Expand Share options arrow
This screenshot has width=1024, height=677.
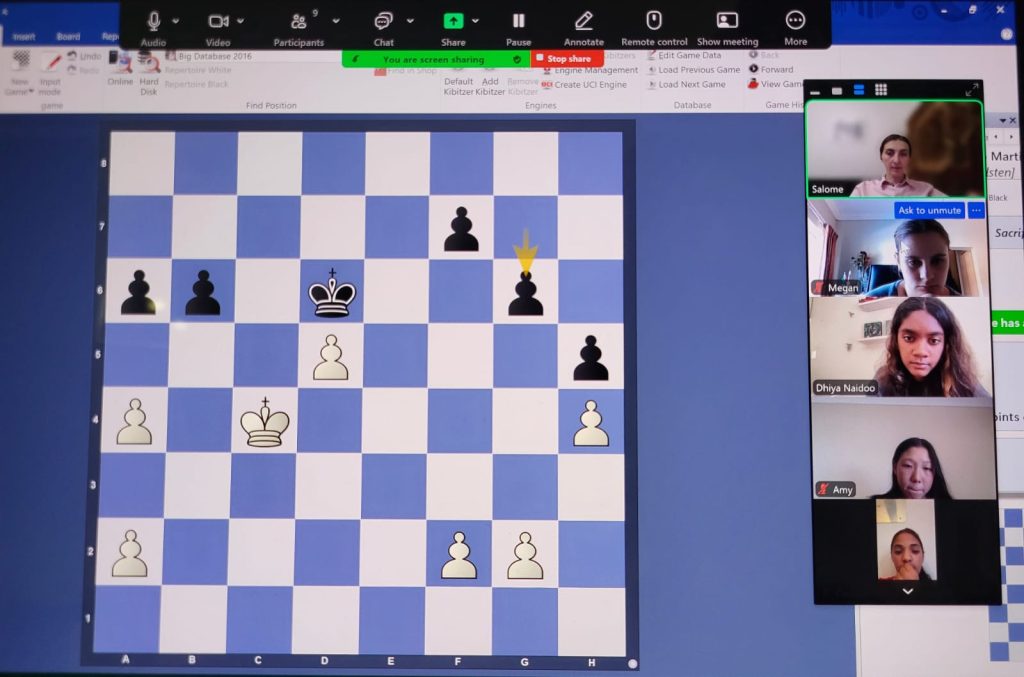[475, 22]
